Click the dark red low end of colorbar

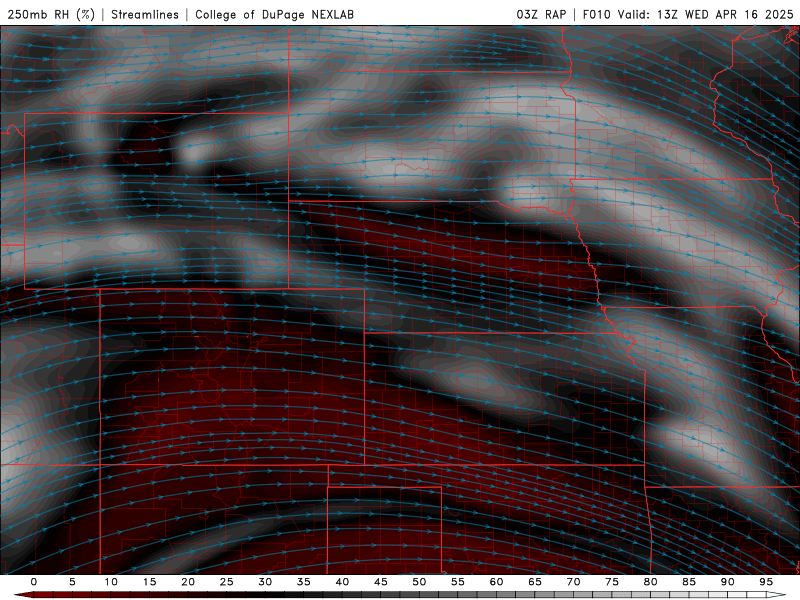click(23, 595)
